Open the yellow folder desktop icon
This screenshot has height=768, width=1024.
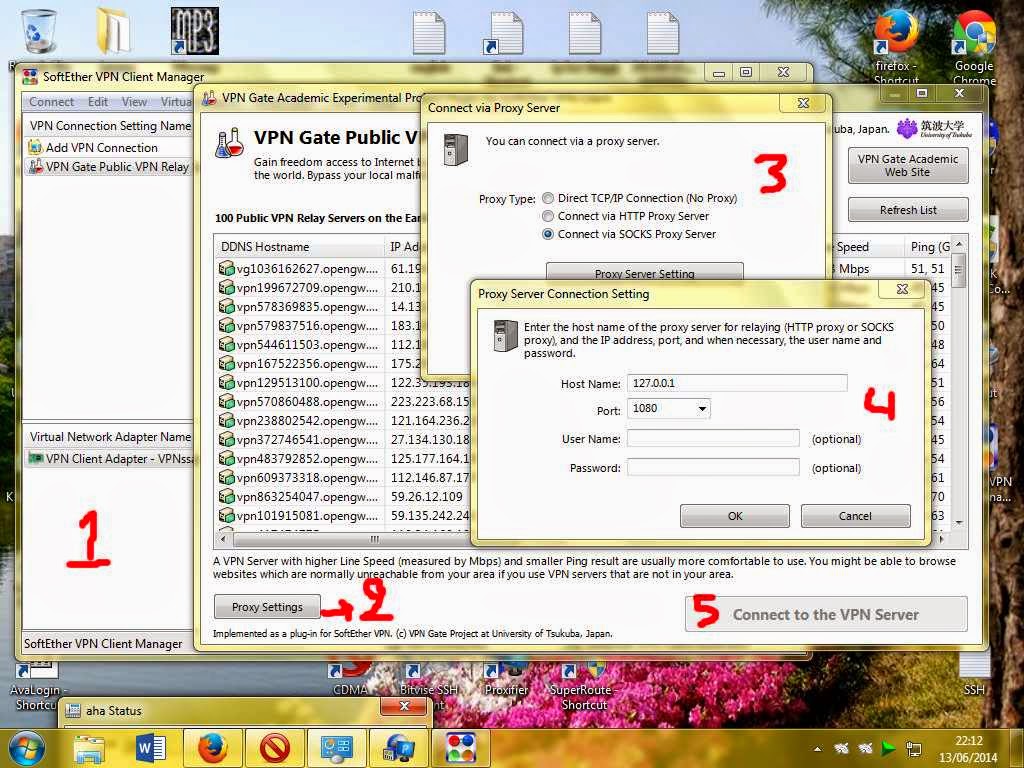116,31
